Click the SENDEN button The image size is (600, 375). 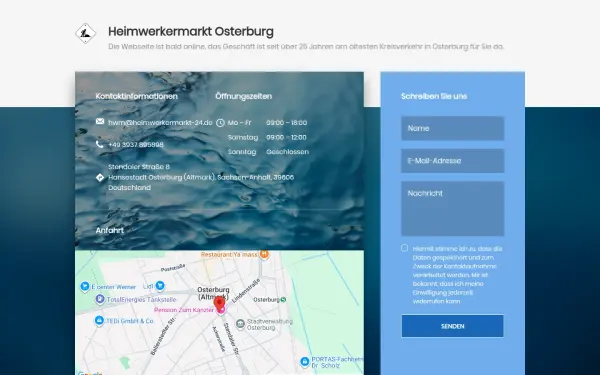pyautogui.click(x=453, y=326)
